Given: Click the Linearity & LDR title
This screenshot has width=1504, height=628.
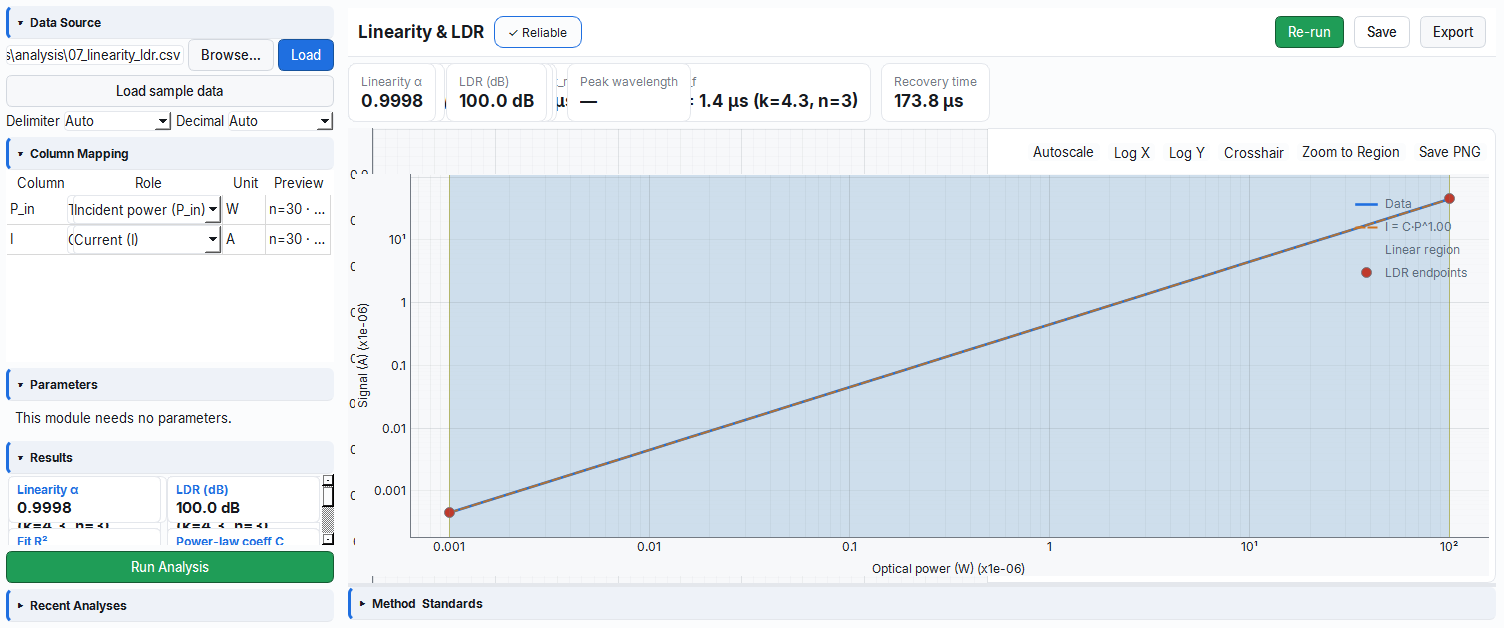Looking at the screenshot, I should click(x=421, y=32).
